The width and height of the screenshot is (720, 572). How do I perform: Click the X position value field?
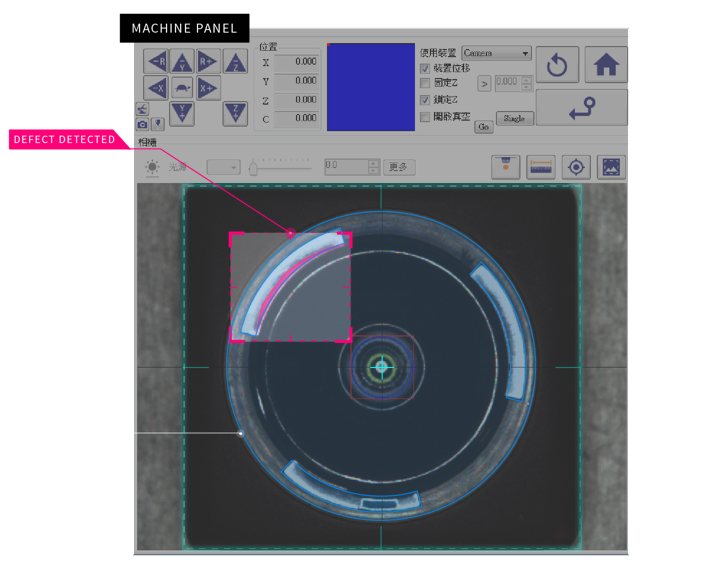(x=297, y=62)
